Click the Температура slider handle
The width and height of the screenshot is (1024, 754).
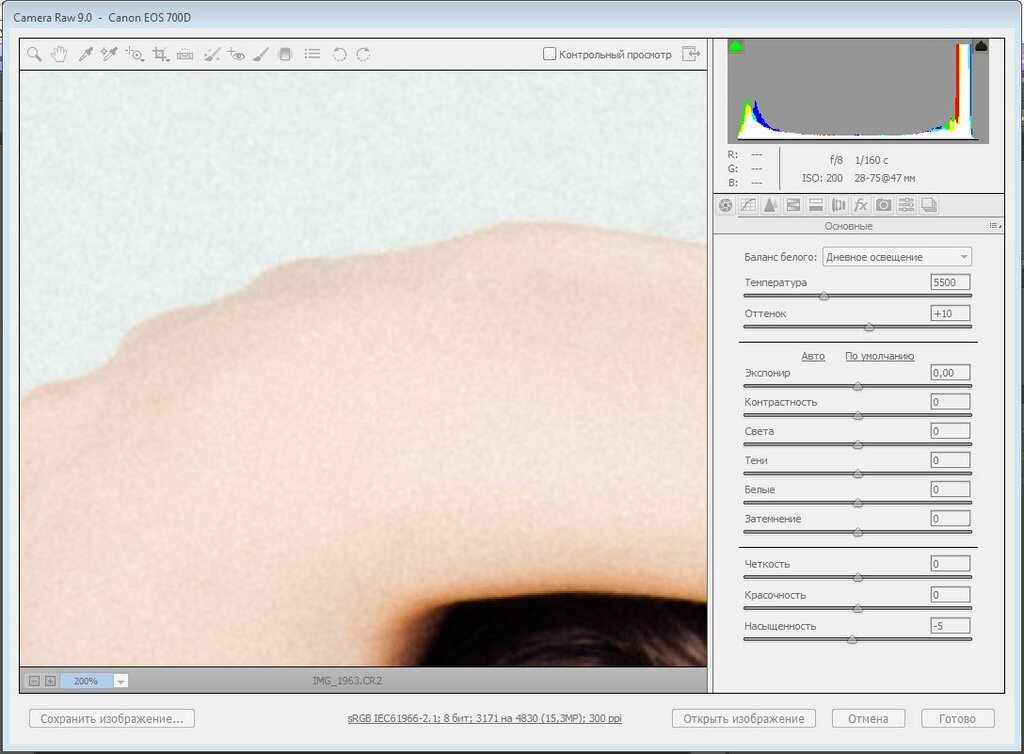pos(824,297)
